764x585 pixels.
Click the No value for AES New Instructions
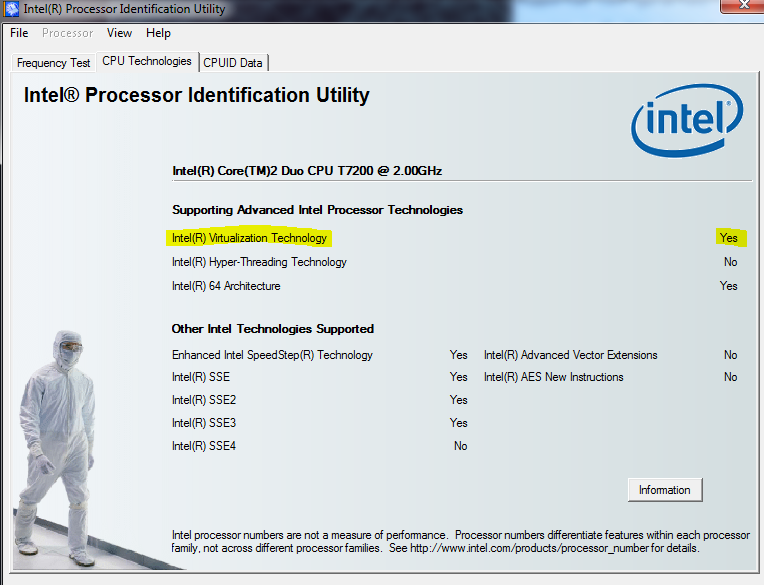click(x=730, y=377)
